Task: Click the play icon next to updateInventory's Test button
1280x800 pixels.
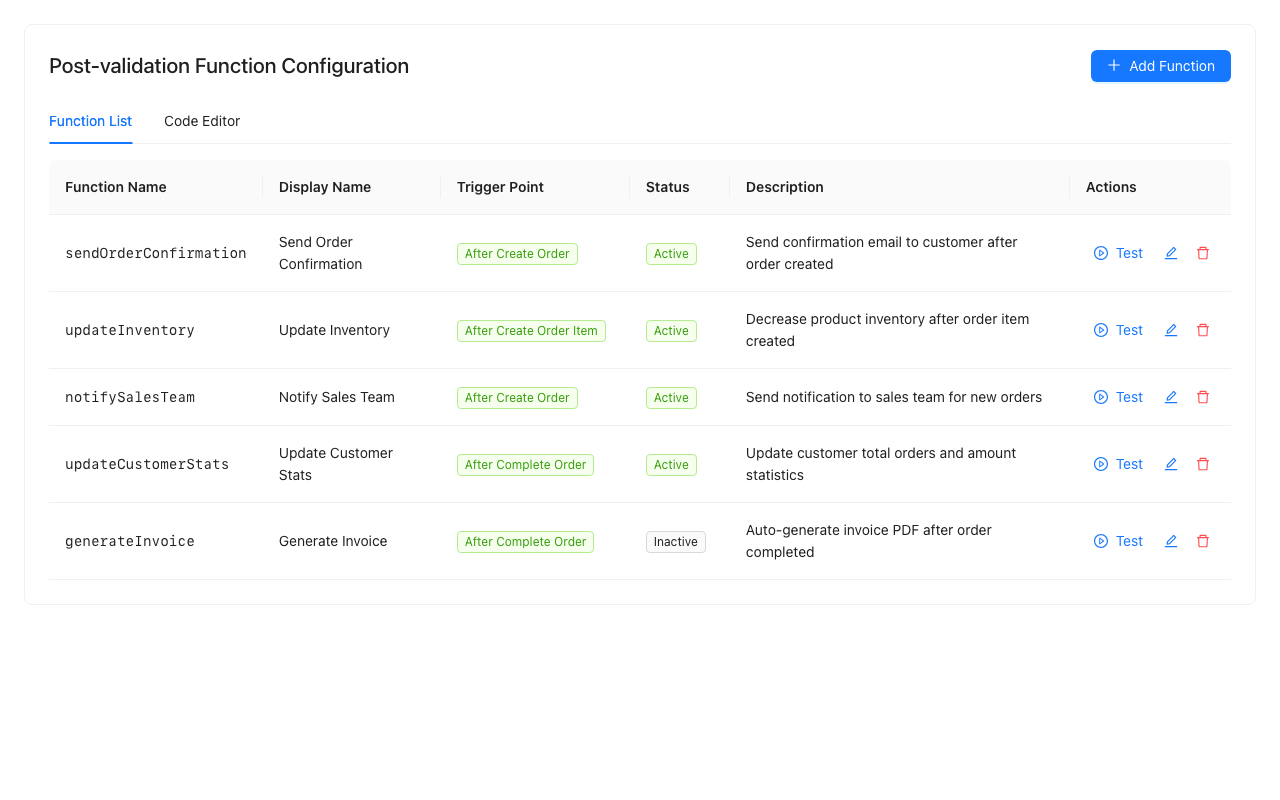Action: point(1101,330)
